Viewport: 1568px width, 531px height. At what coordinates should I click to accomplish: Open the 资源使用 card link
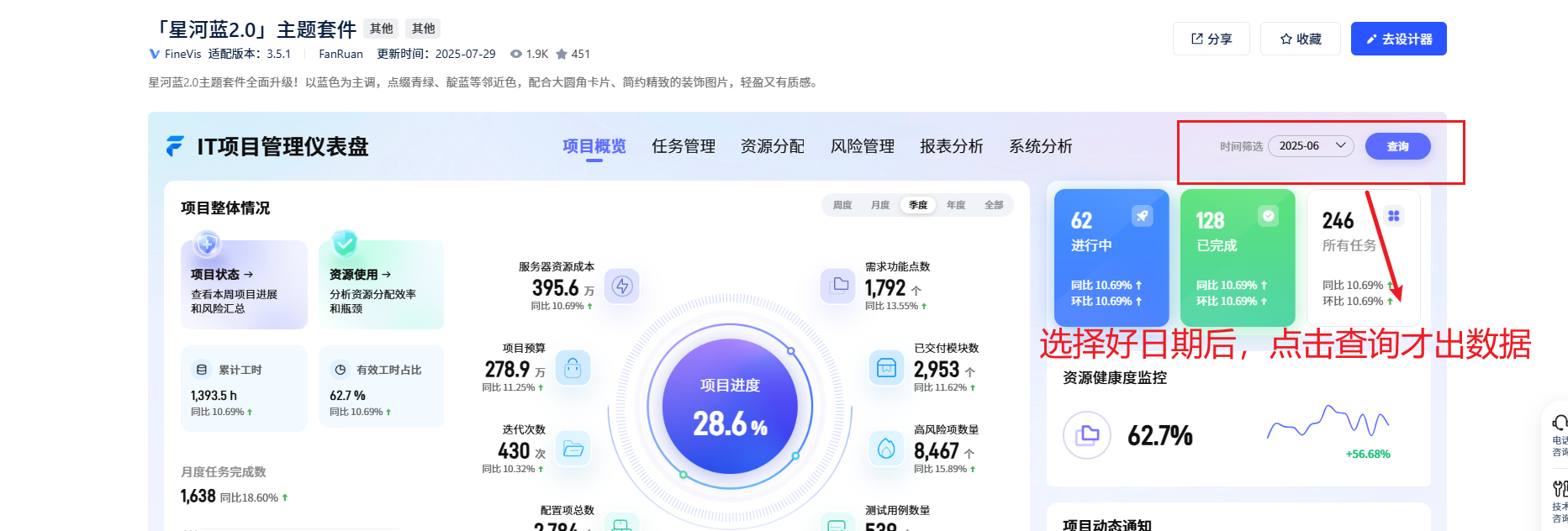[382, 285]
